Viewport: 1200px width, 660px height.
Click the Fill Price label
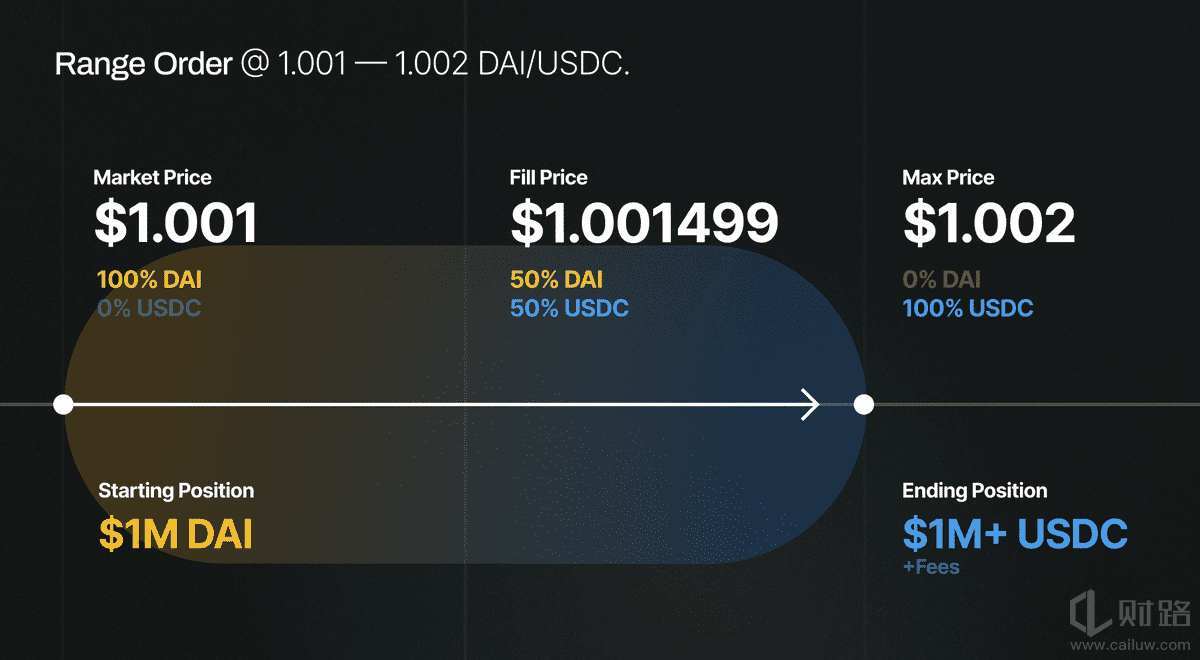[x=548, y=178]
